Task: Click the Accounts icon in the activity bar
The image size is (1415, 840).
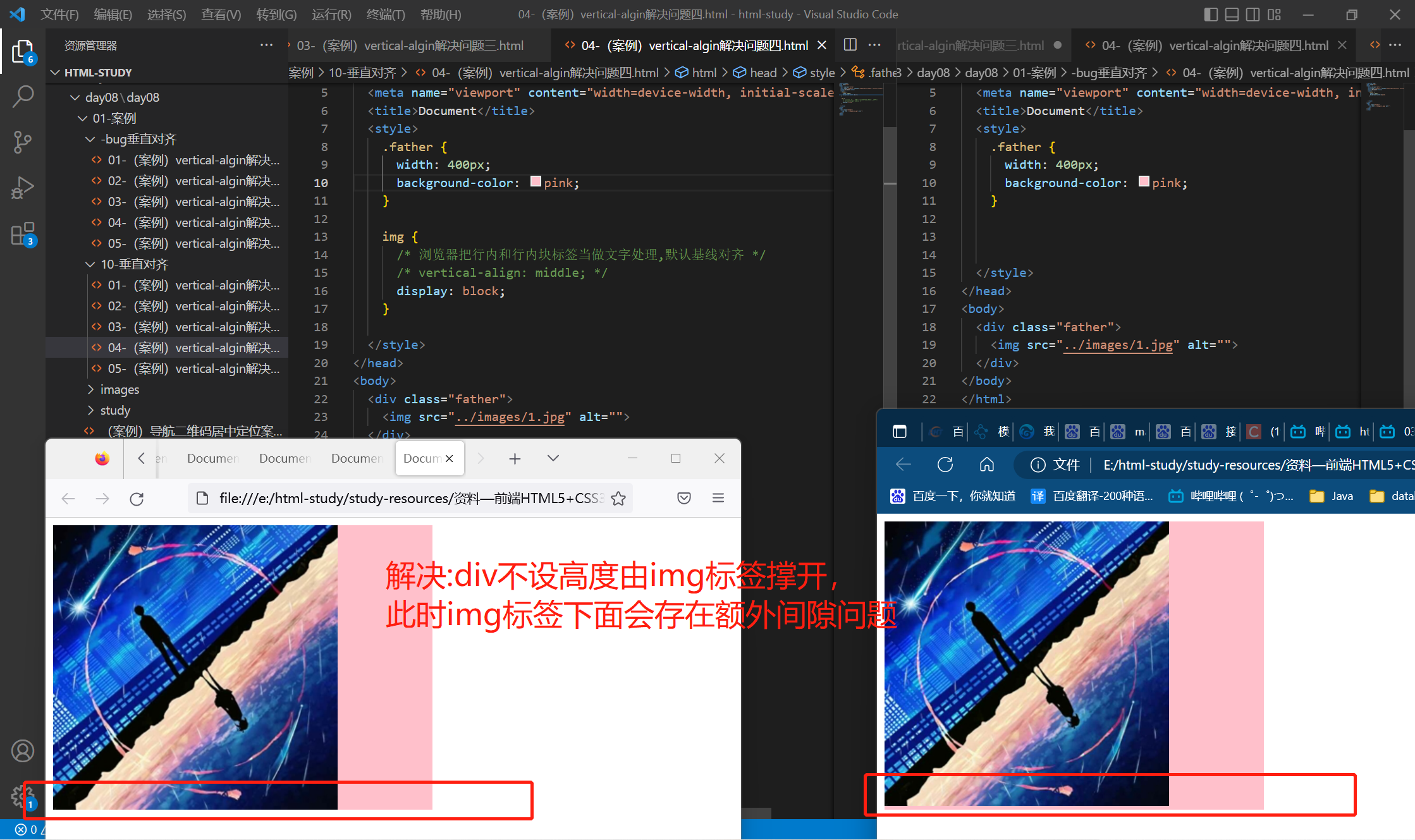Action: 23,751
